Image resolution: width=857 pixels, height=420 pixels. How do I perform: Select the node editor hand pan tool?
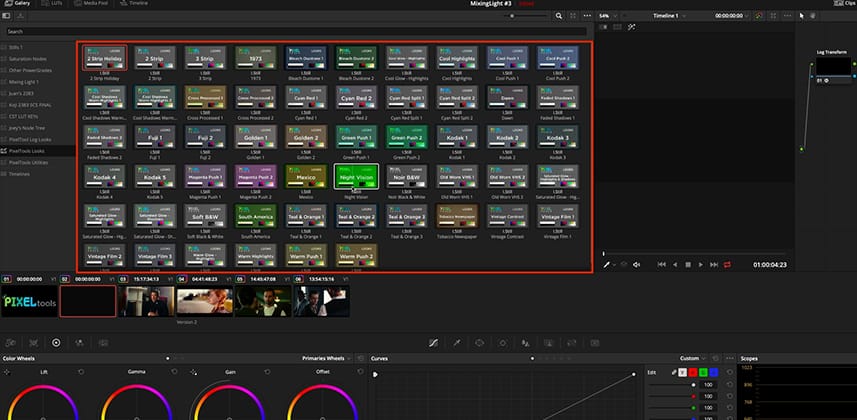point(813,16)
